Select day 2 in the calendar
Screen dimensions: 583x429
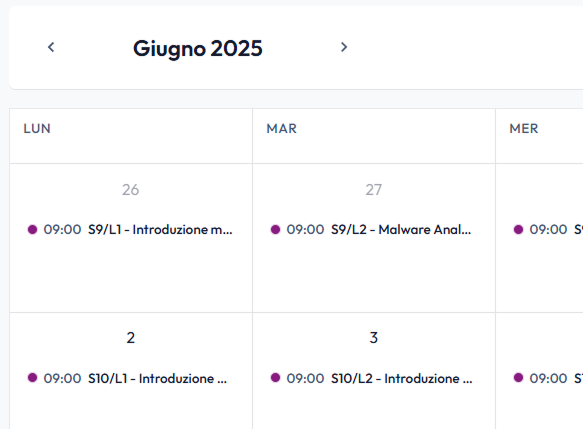tap(131, 338)
